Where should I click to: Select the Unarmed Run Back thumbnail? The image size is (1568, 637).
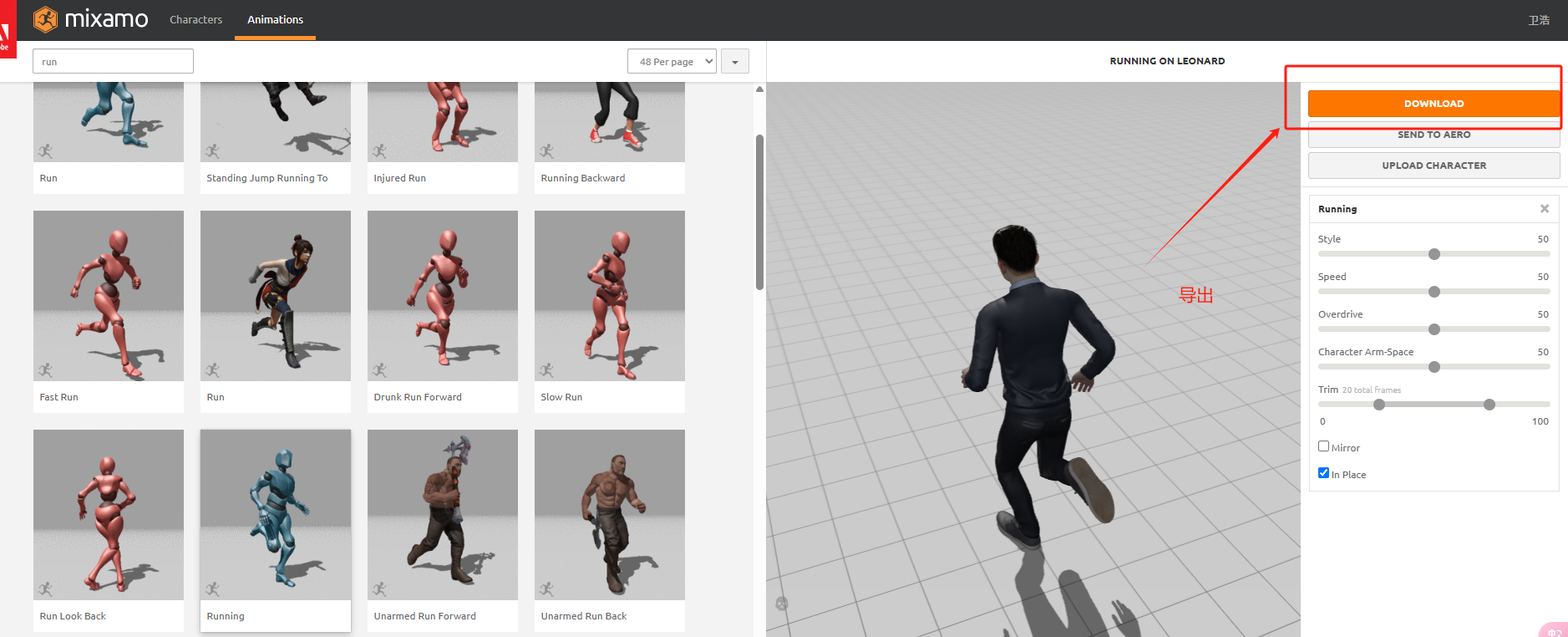pos(610,515)
